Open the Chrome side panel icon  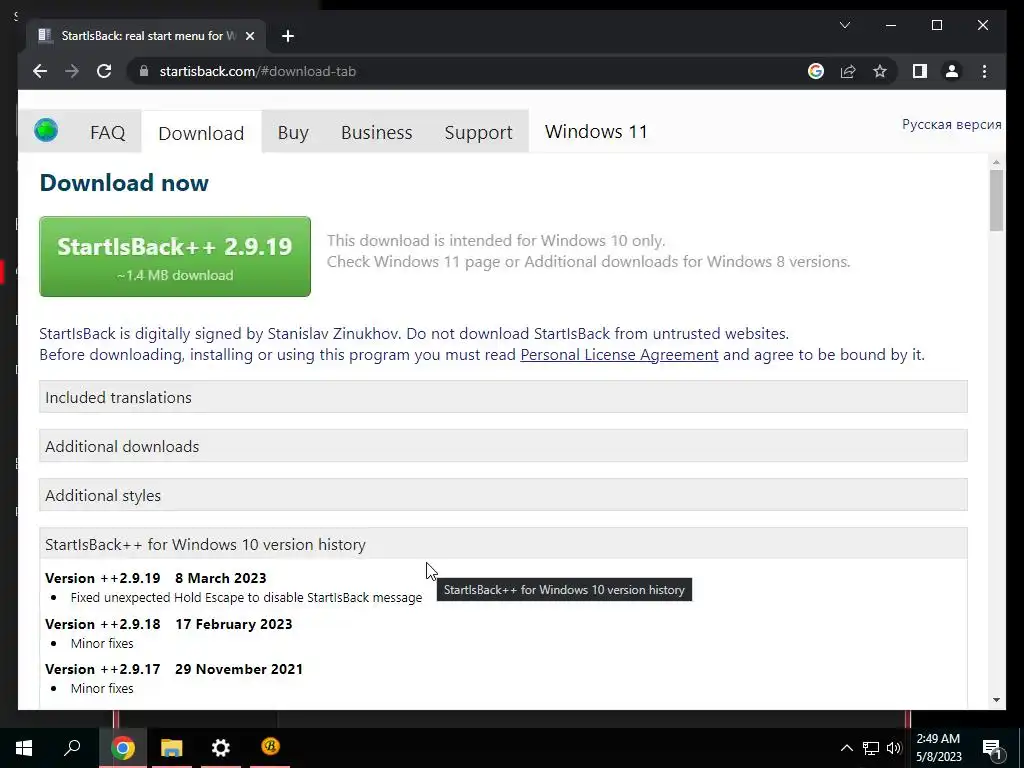[x=920, y=71]
